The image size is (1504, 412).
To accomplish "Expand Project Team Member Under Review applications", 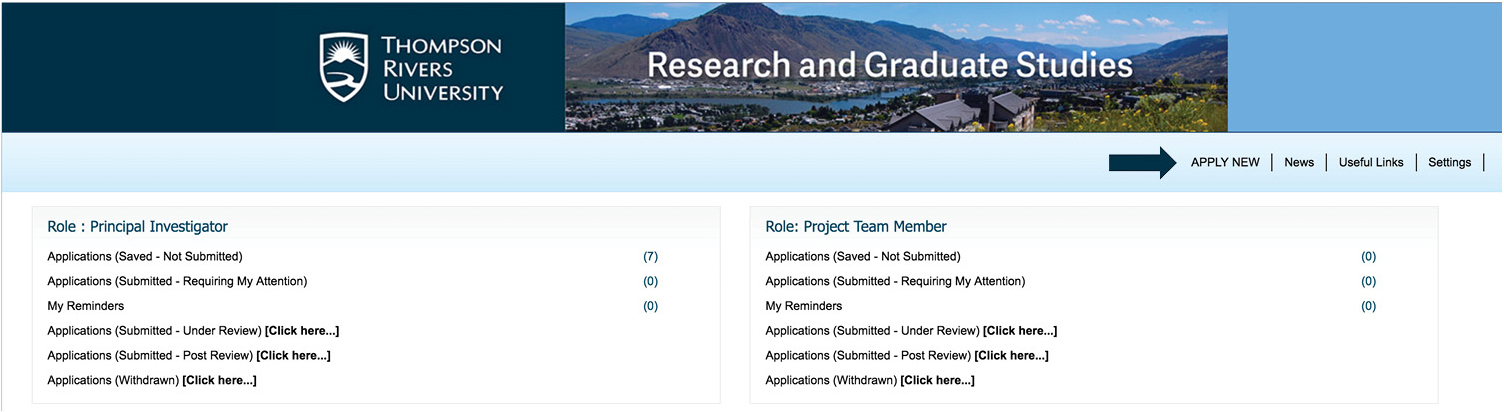I will pyautogui.click(x=1020, y=331).
